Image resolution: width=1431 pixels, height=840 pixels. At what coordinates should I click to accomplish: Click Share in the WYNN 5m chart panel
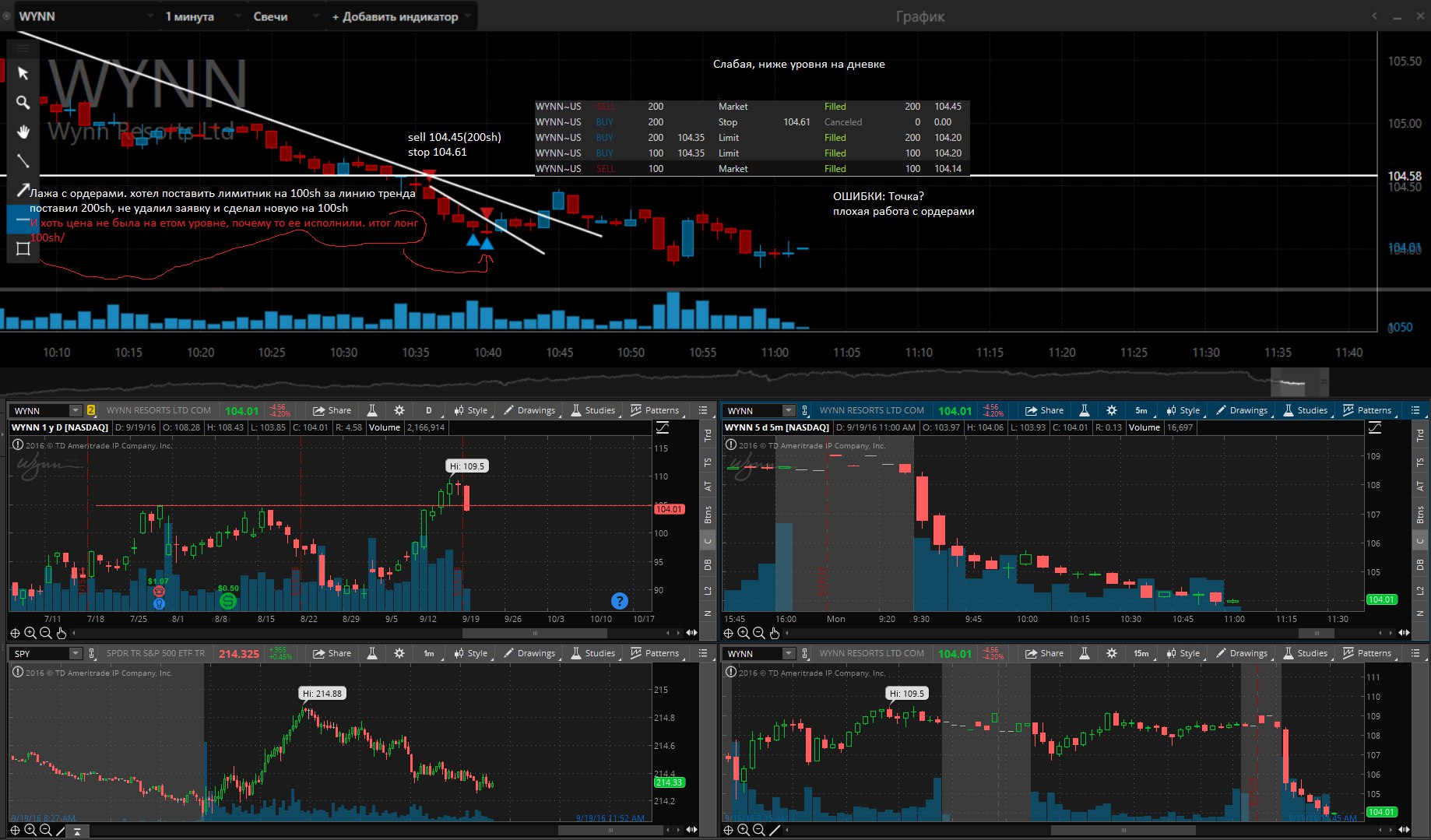(x=1045, y=410)
